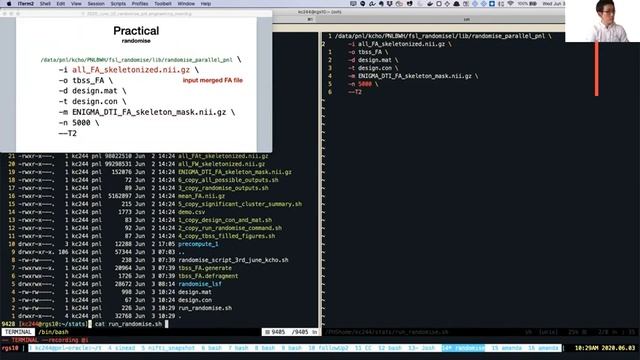This screenshot has height=360, width=640.
Task: Select tmux window 5 nifti_snapshot
Action: (x=168, y=348)
